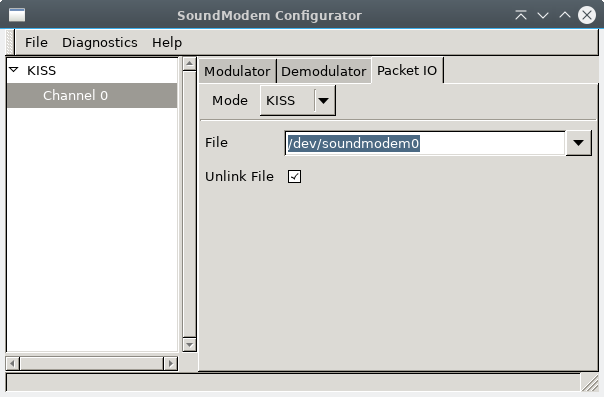
Task: Click the window resize grip corner
Action: (x=590, y=383)
